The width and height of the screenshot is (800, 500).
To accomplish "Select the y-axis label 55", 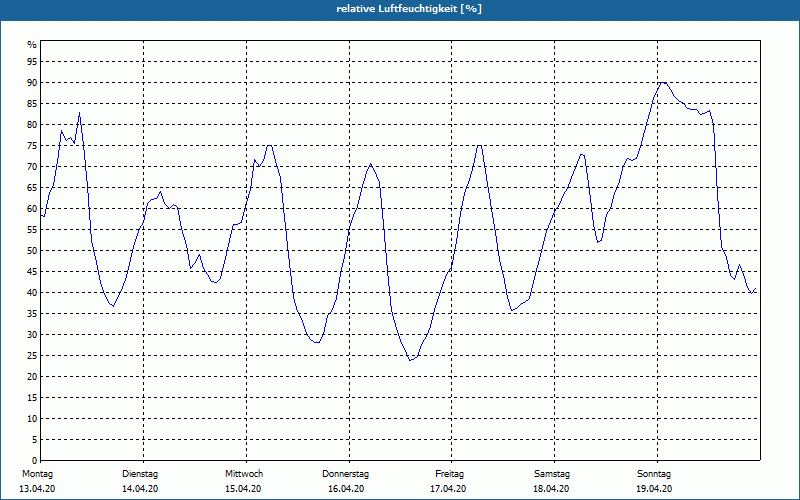I will (x=32, y=230).
